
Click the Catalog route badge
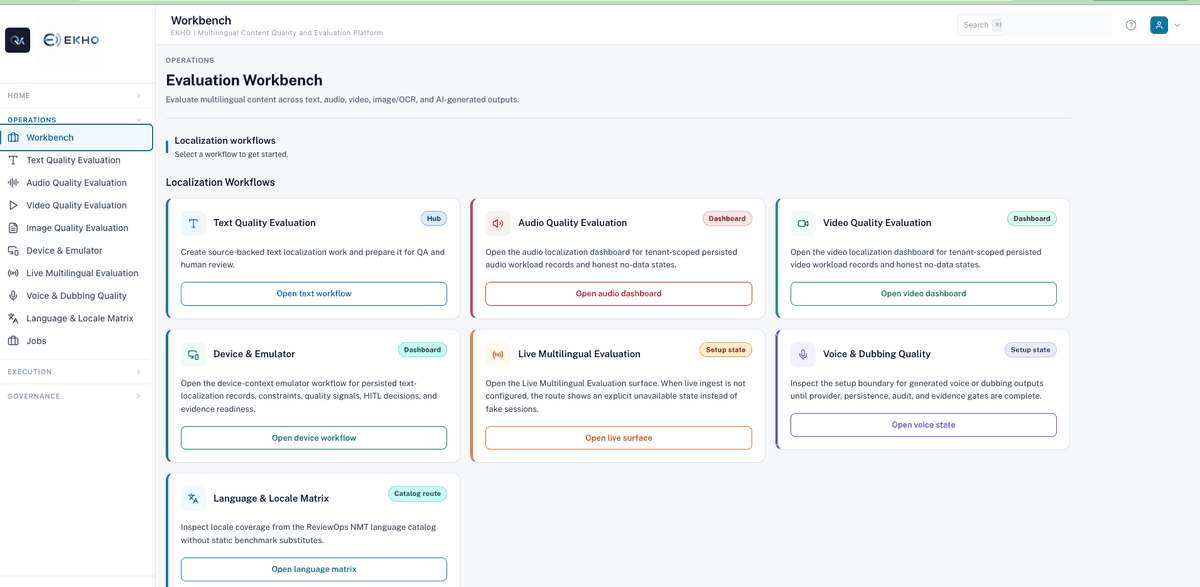[417, 494]
